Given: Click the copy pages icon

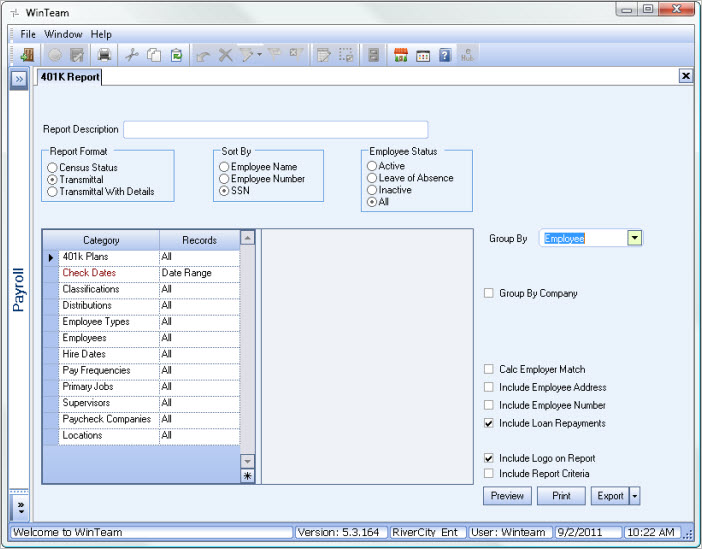Looking at the screenshot, I should [x=155, y=55].
